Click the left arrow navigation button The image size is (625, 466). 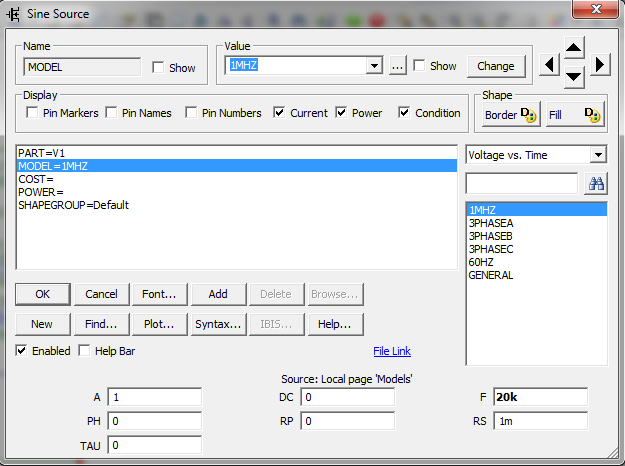(x=550, y=65)
